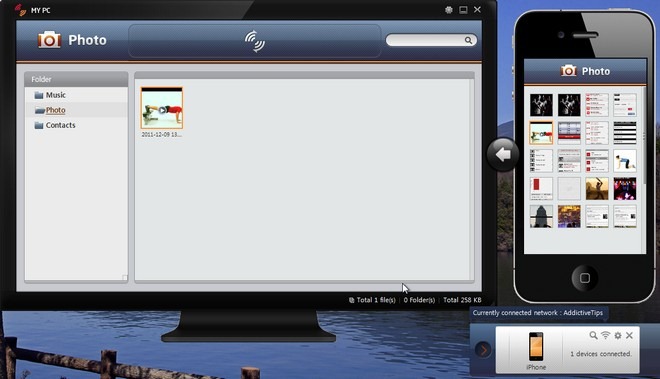The width and height of the screenshot is (660, 379).
Task: Open the settings gear in MY PC title bar
Action: pyautogui.click(x=449, y=10)
